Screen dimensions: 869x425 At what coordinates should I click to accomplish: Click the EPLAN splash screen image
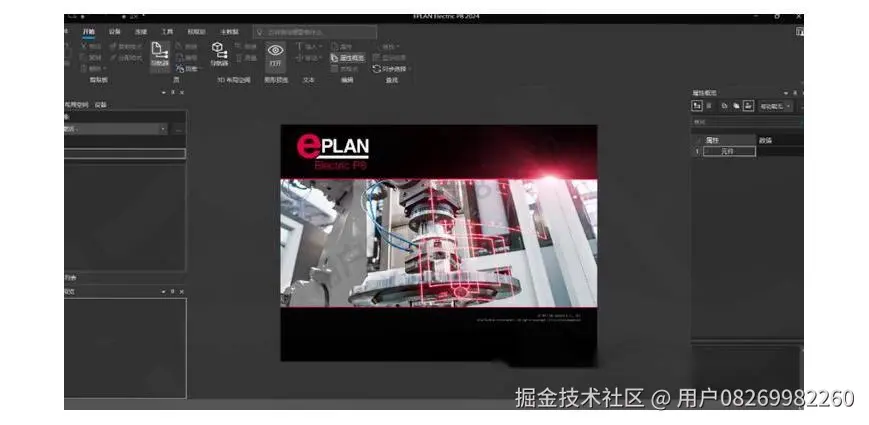pos(439,243)
